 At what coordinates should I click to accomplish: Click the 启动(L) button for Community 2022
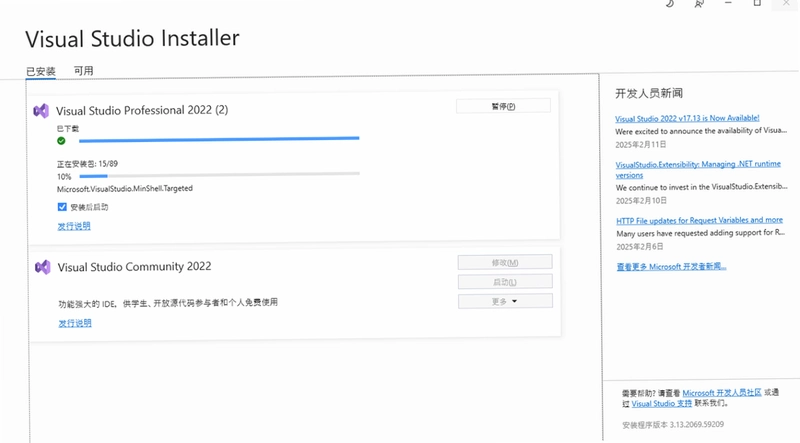[x=505, y=282]
